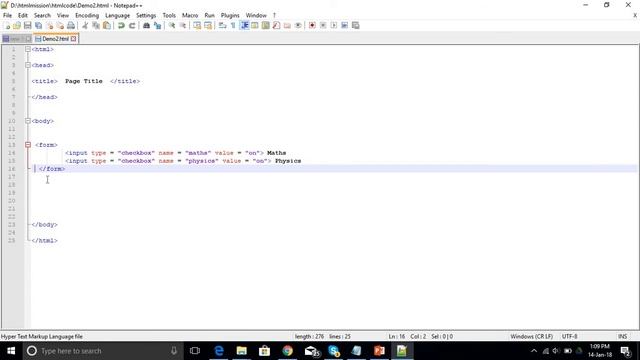Click the Cut scissors icon
640x360 pixels.
[85, 25]
